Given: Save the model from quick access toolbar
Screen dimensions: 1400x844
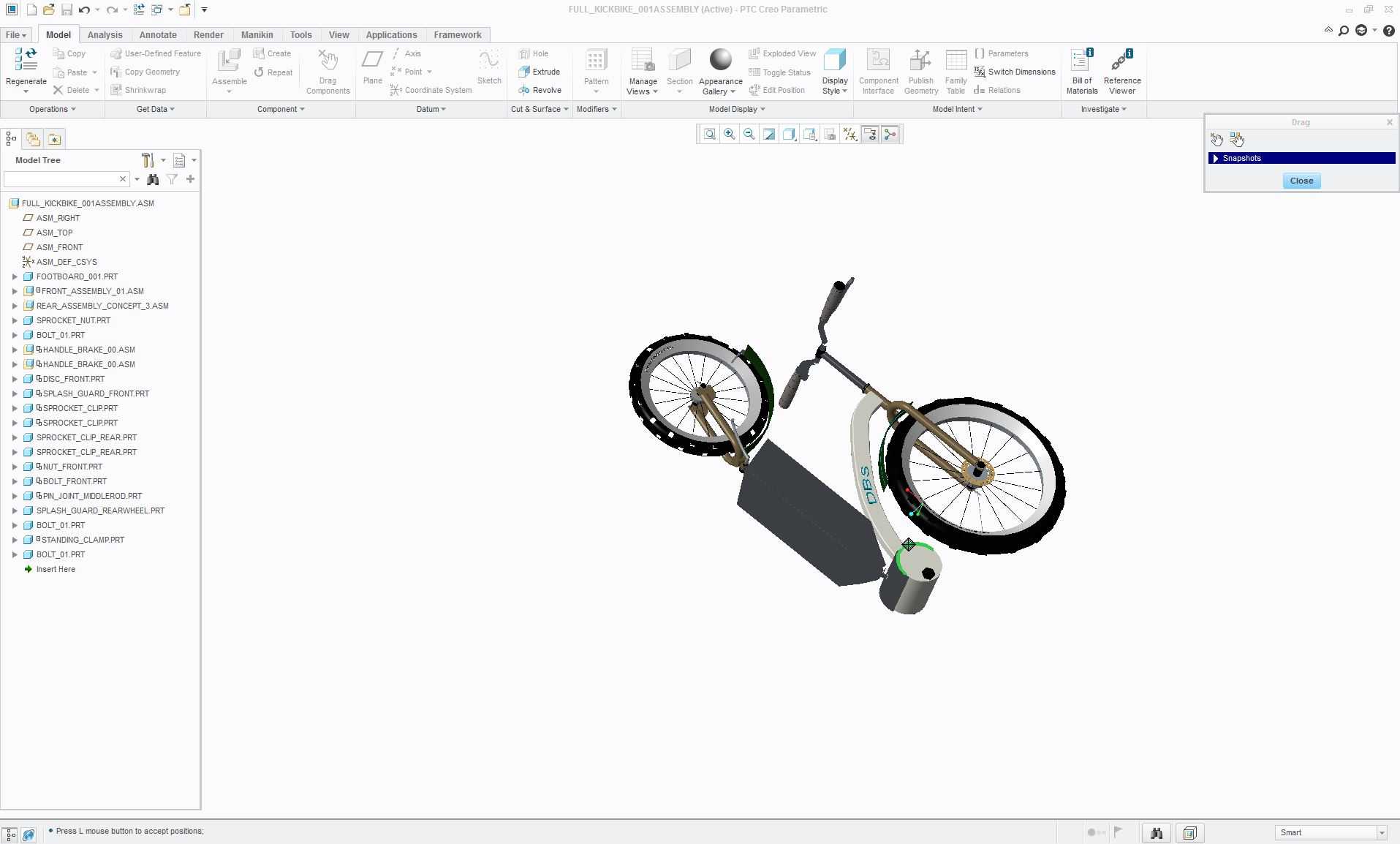Looking at the screenshot, I should [67, 10].
